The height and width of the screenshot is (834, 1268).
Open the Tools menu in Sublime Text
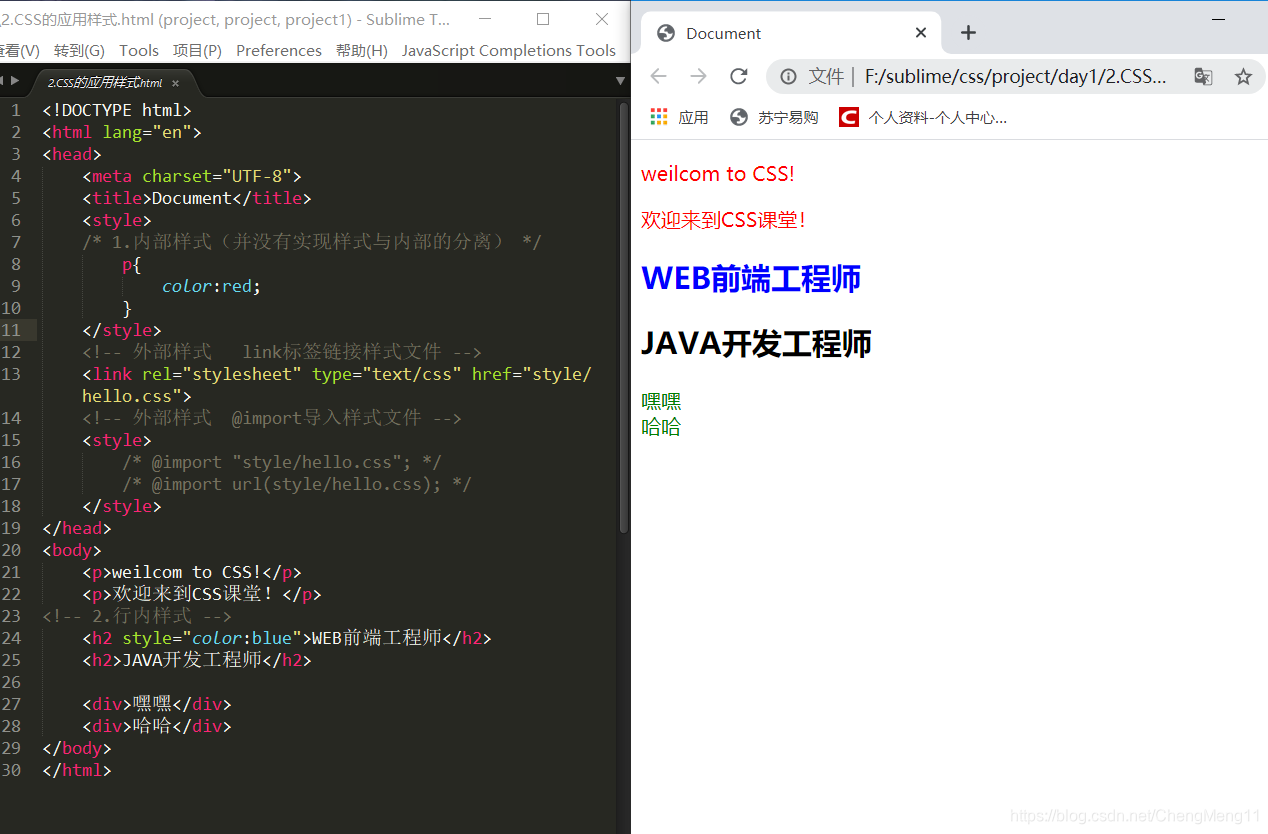[x=139, y=50]
